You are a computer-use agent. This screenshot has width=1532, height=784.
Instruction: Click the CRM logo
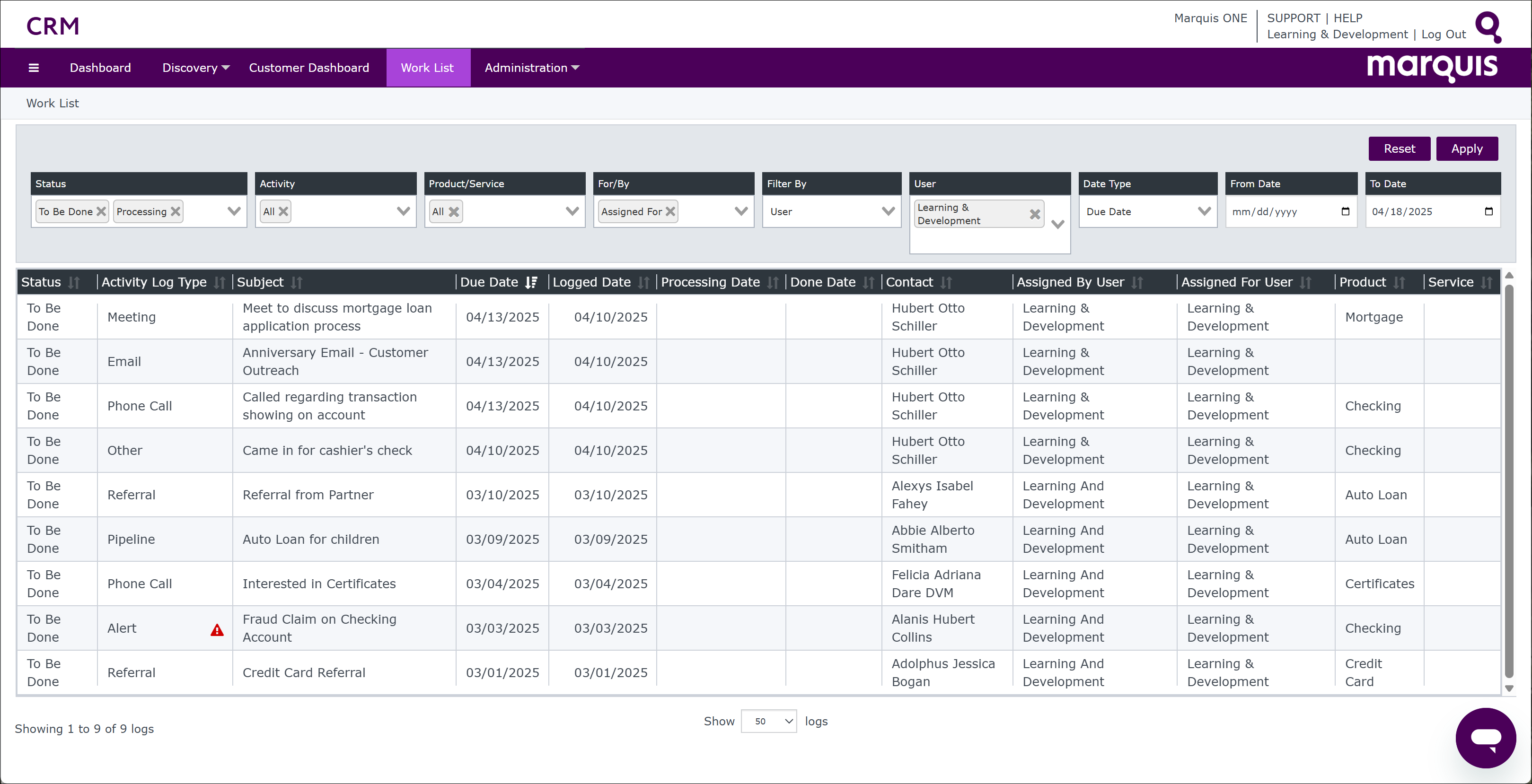tap(53, 26)
